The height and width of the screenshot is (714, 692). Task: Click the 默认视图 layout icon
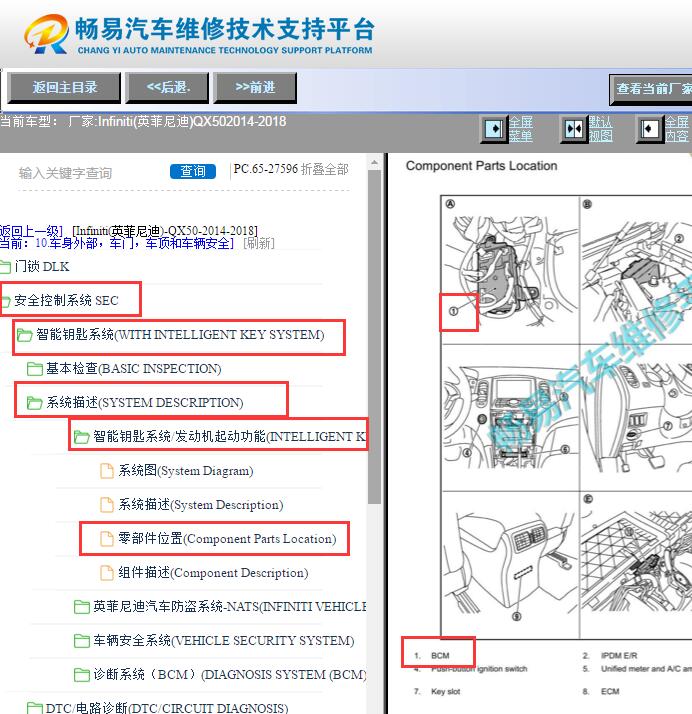[x=574, y=129]
